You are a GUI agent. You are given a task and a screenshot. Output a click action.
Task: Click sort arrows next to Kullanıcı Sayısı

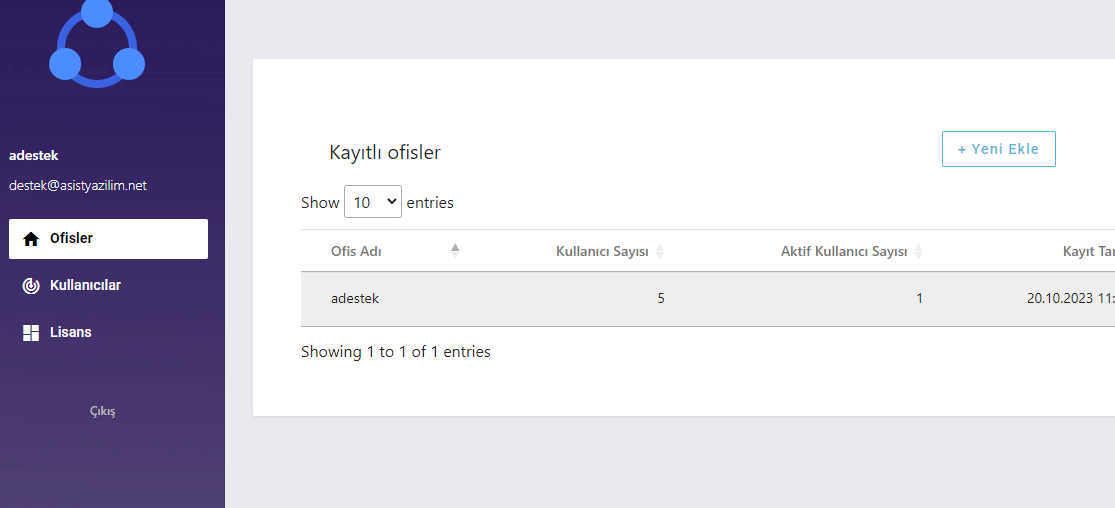click(660, 252)
